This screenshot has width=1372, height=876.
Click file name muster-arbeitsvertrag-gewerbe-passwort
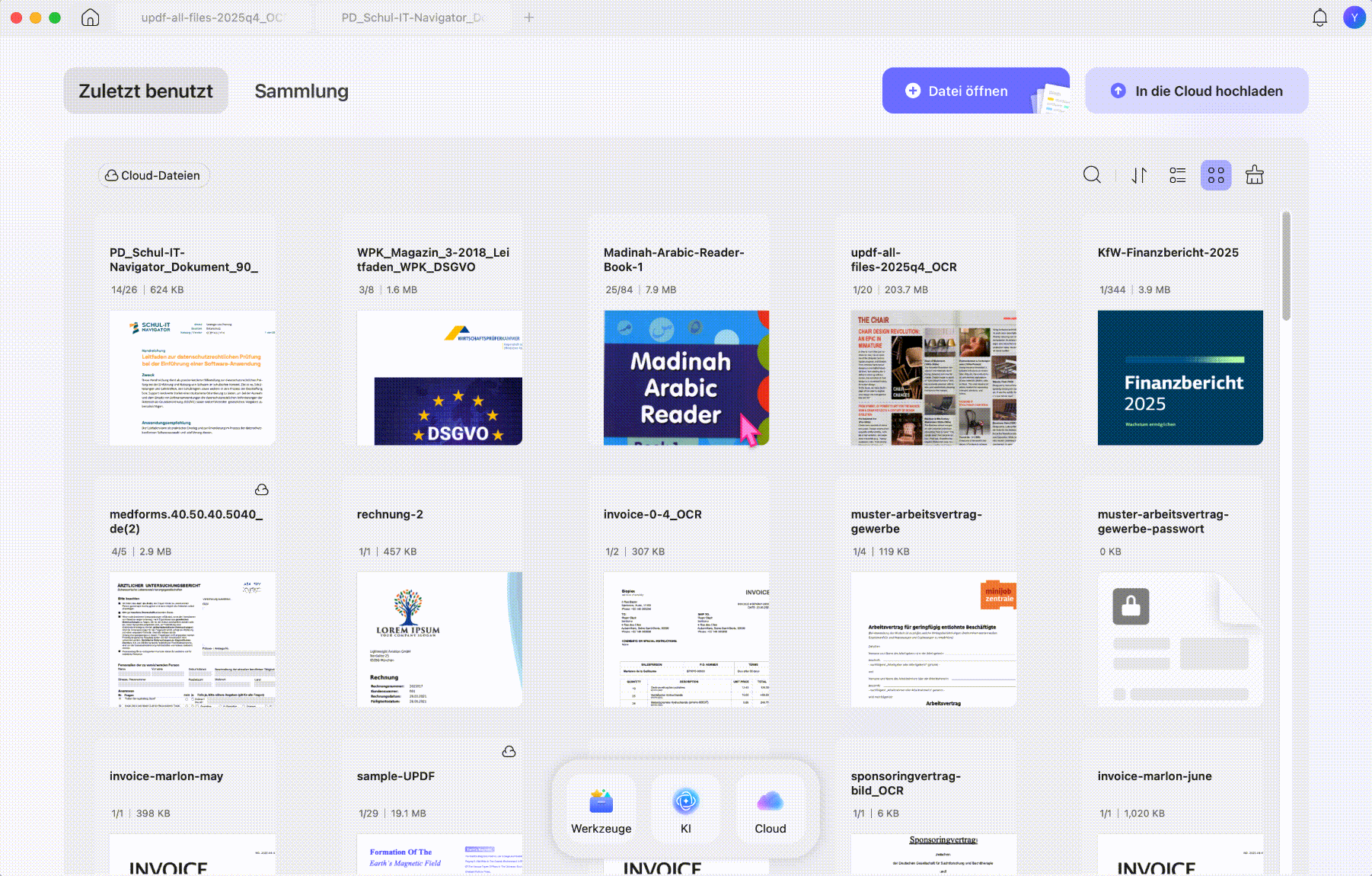(x=1163, y=522)
